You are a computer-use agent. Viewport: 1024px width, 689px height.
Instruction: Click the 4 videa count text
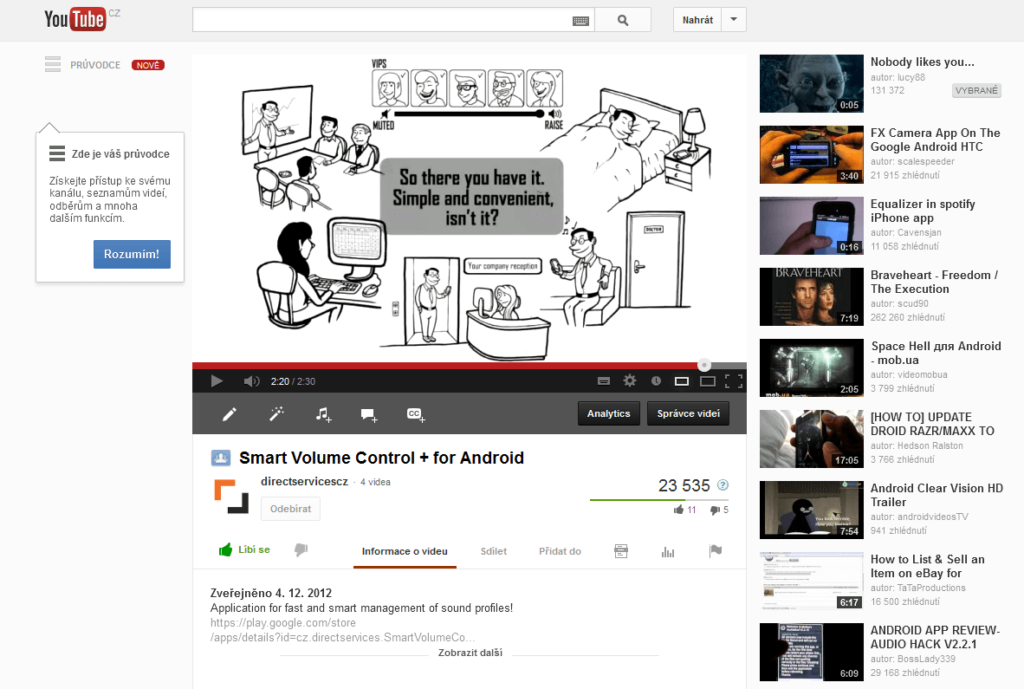pyautogui.click(x=376, y=482)
